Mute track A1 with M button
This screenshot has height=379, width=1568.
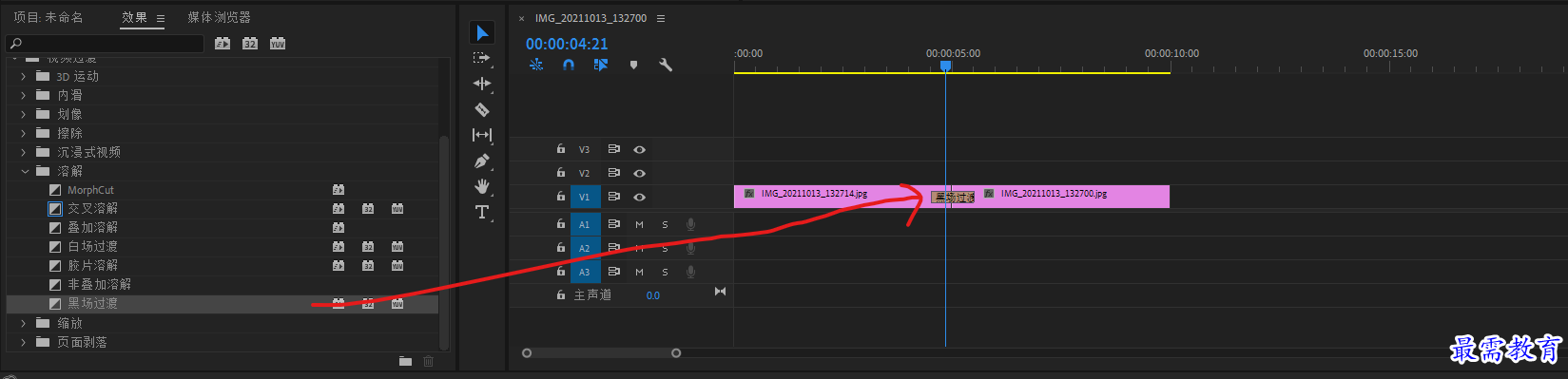pyautogui.click(x=640, y=224)
